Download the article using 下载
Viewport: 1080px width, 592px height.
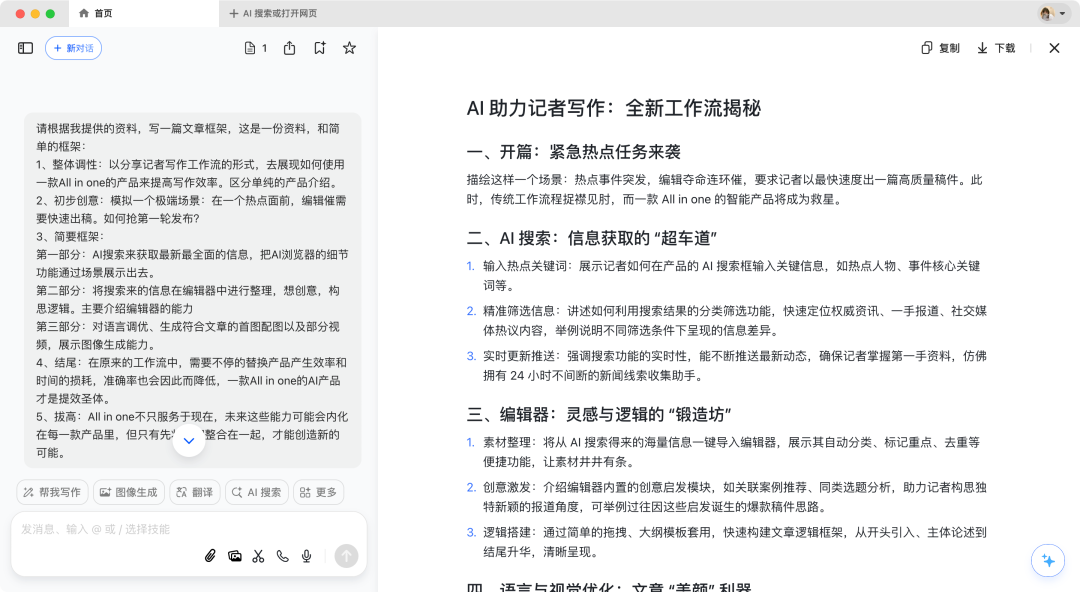tap(994, 47)
